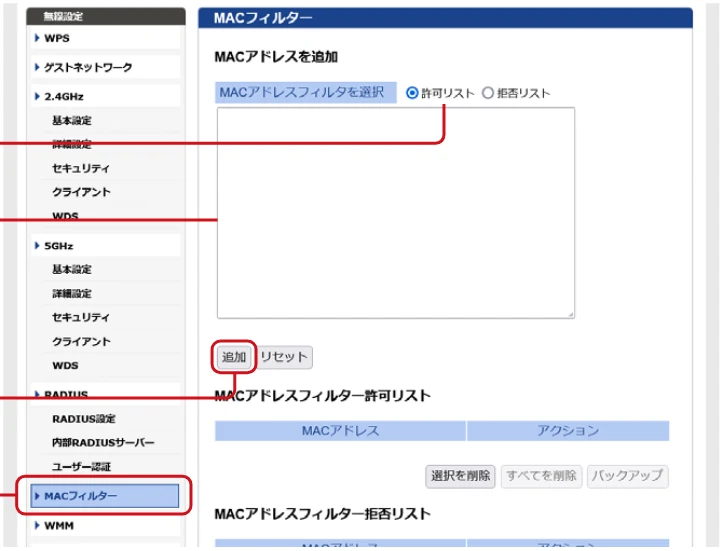This screenshot has width=723, height=551.
Task: Open 詳細設定 under the 2.4GHz section
Action: [71, 144]
